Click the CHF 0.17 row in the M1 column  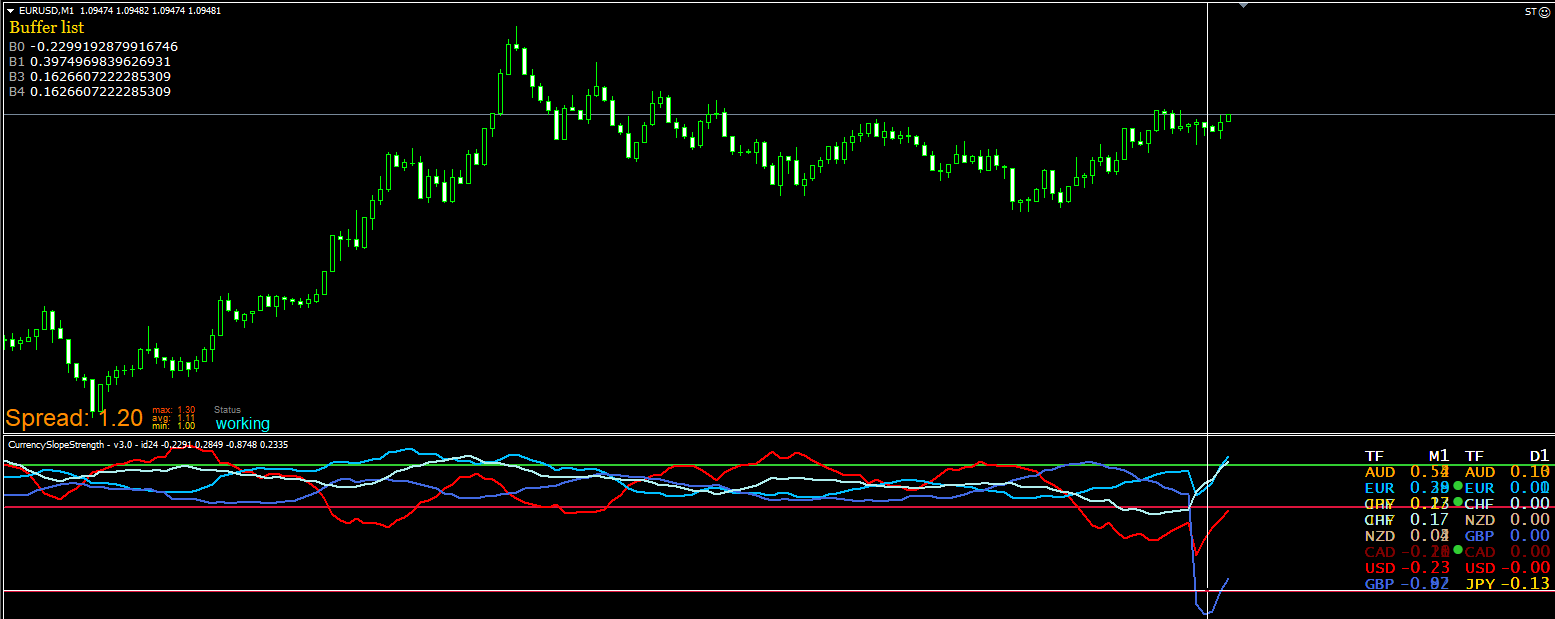[x=1407, y=520]
